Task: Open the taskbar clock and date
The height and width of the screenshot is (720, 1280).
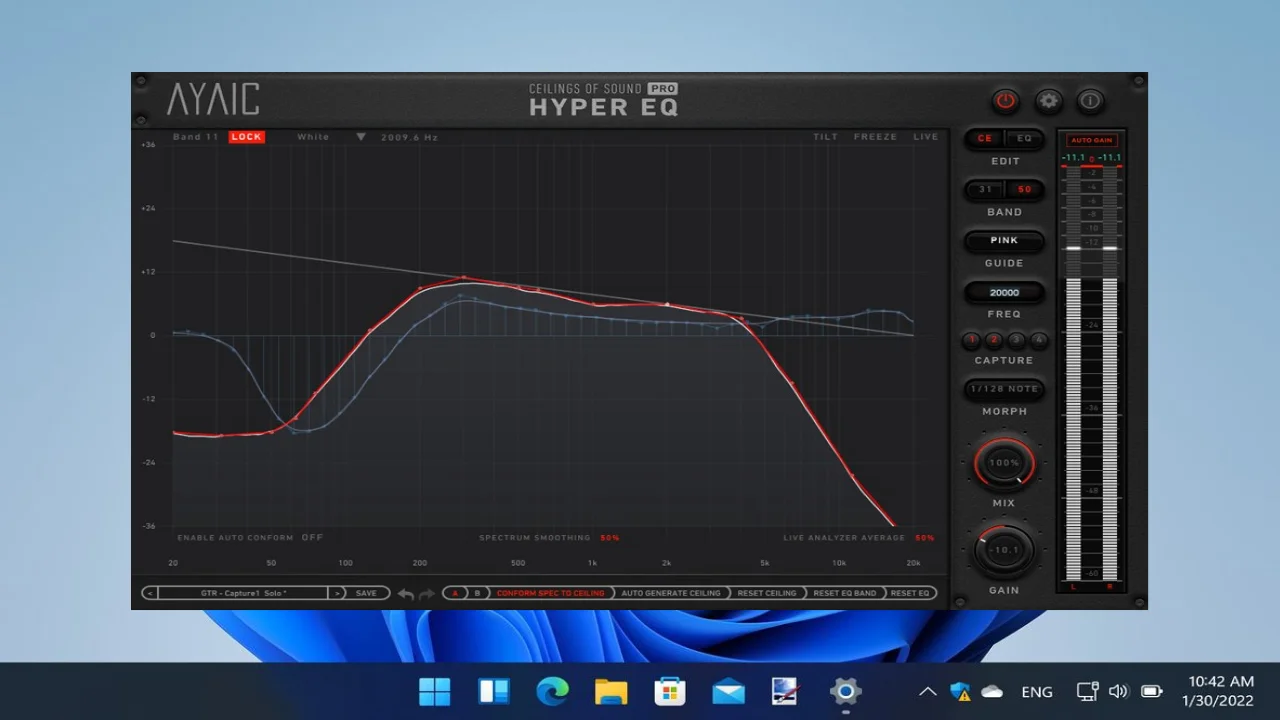Action: (1218, 691)
